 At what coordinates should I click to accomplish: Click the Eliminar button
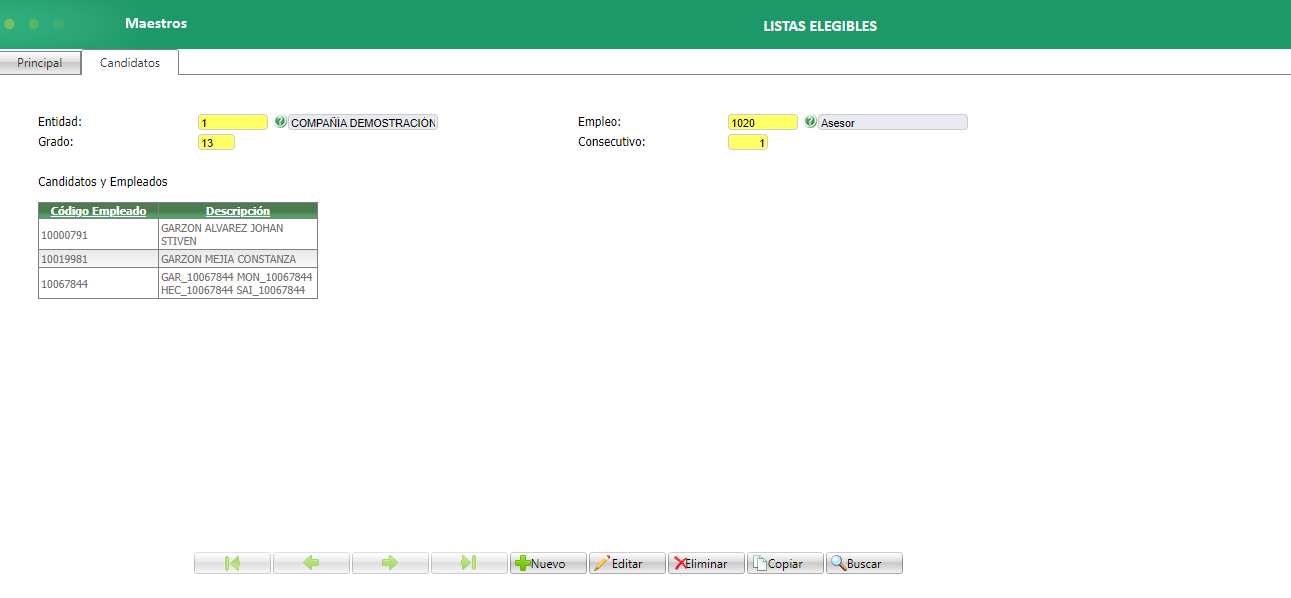click(706, 563)
